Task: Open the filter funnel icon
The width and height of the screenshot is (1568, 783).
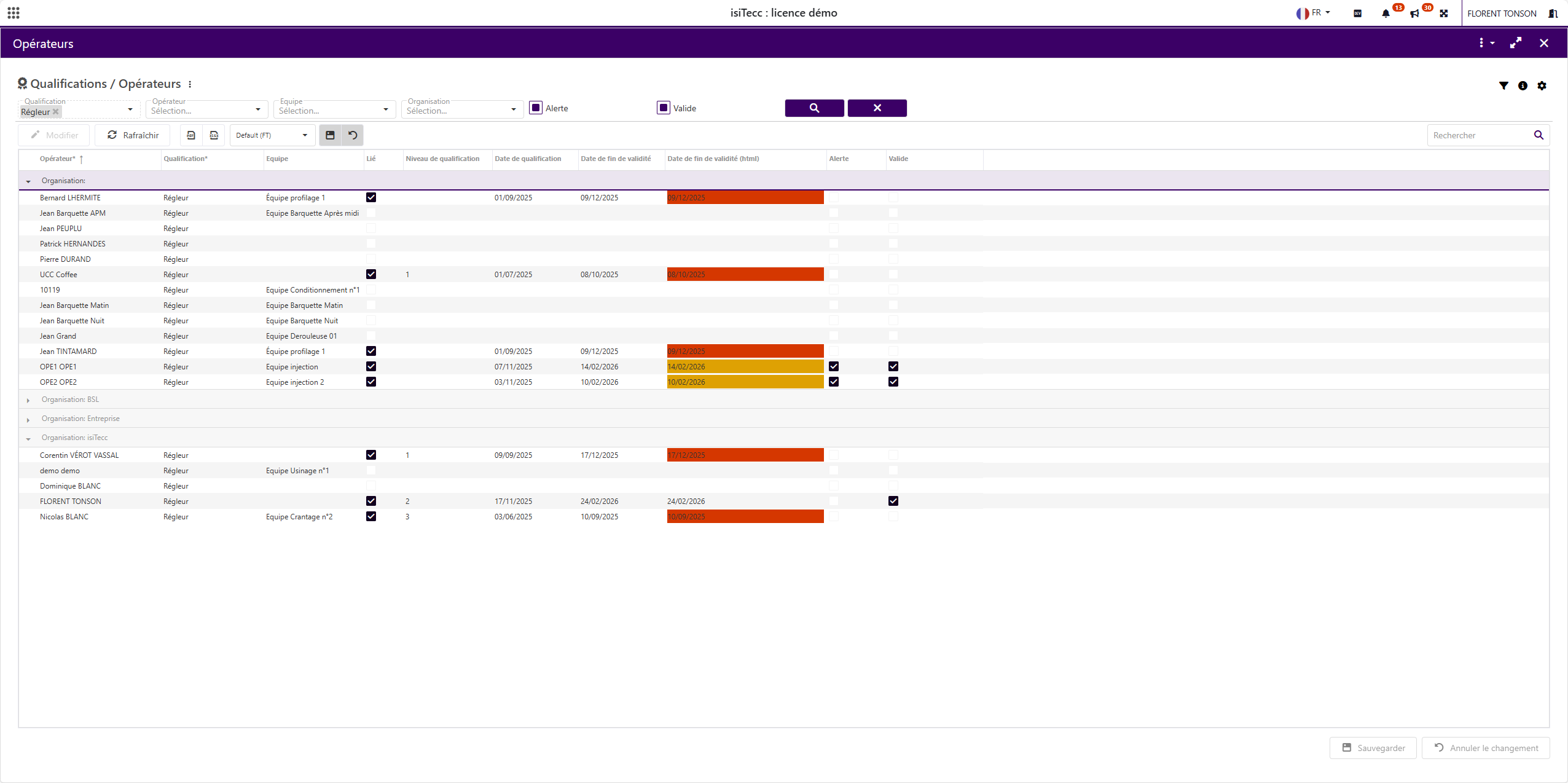Action: [1503, 85]
